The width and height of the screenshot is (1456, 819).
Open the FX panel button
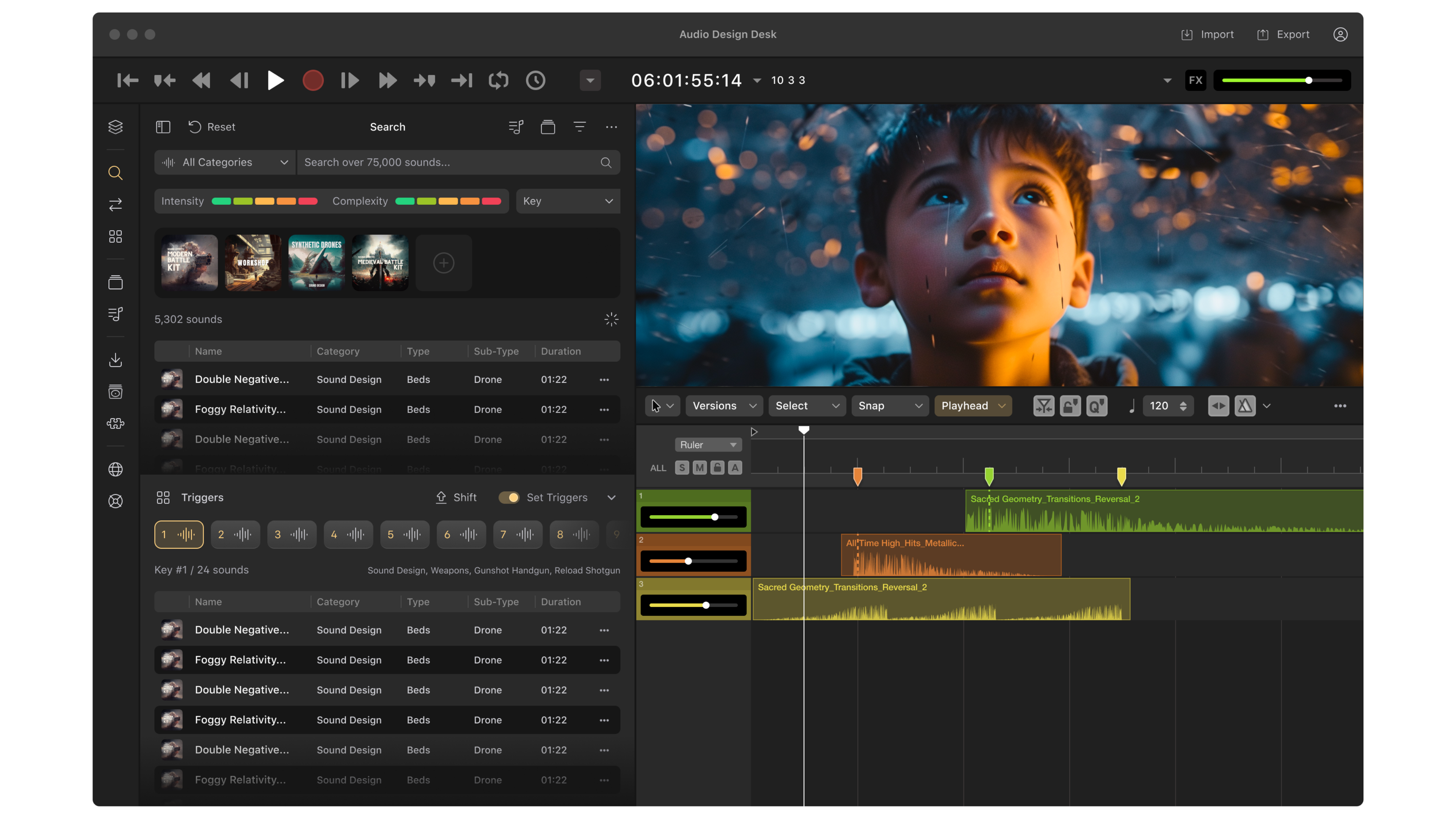click(1195, 80)
